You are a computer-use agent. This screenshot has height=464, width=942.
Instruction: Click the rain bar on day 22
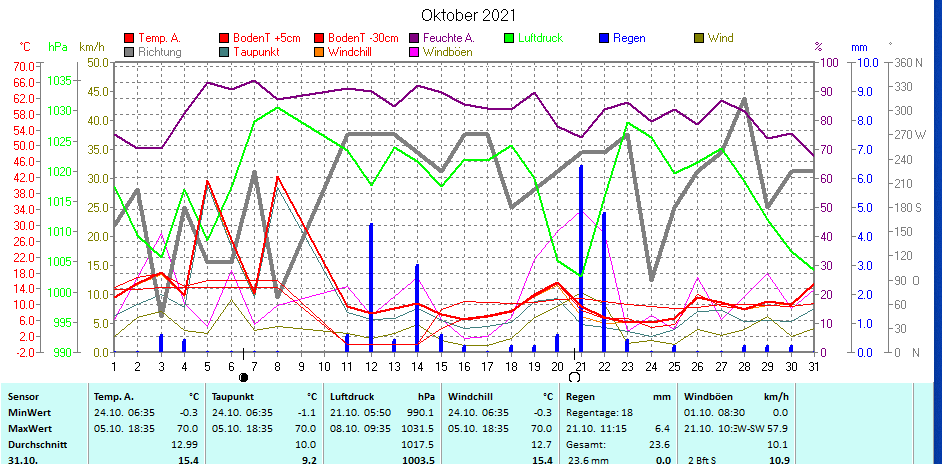tap(604, 282)
